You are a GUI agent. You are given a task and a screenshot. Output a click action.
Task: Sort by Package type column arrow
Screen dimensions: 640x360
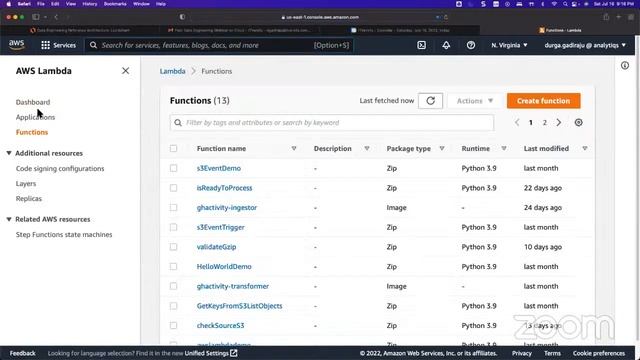pyautogui.click(x=442, y=149)
